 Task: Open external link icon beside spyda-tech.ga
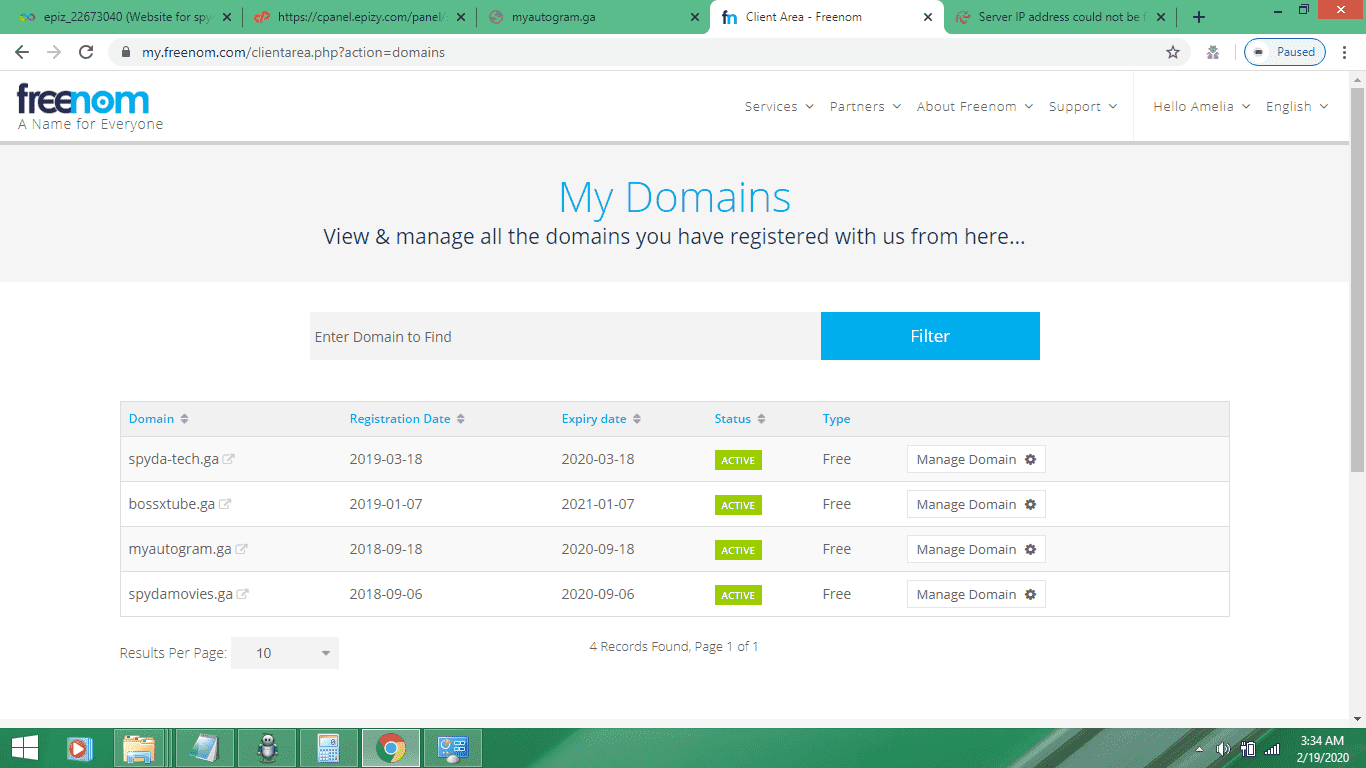point(229,459)
